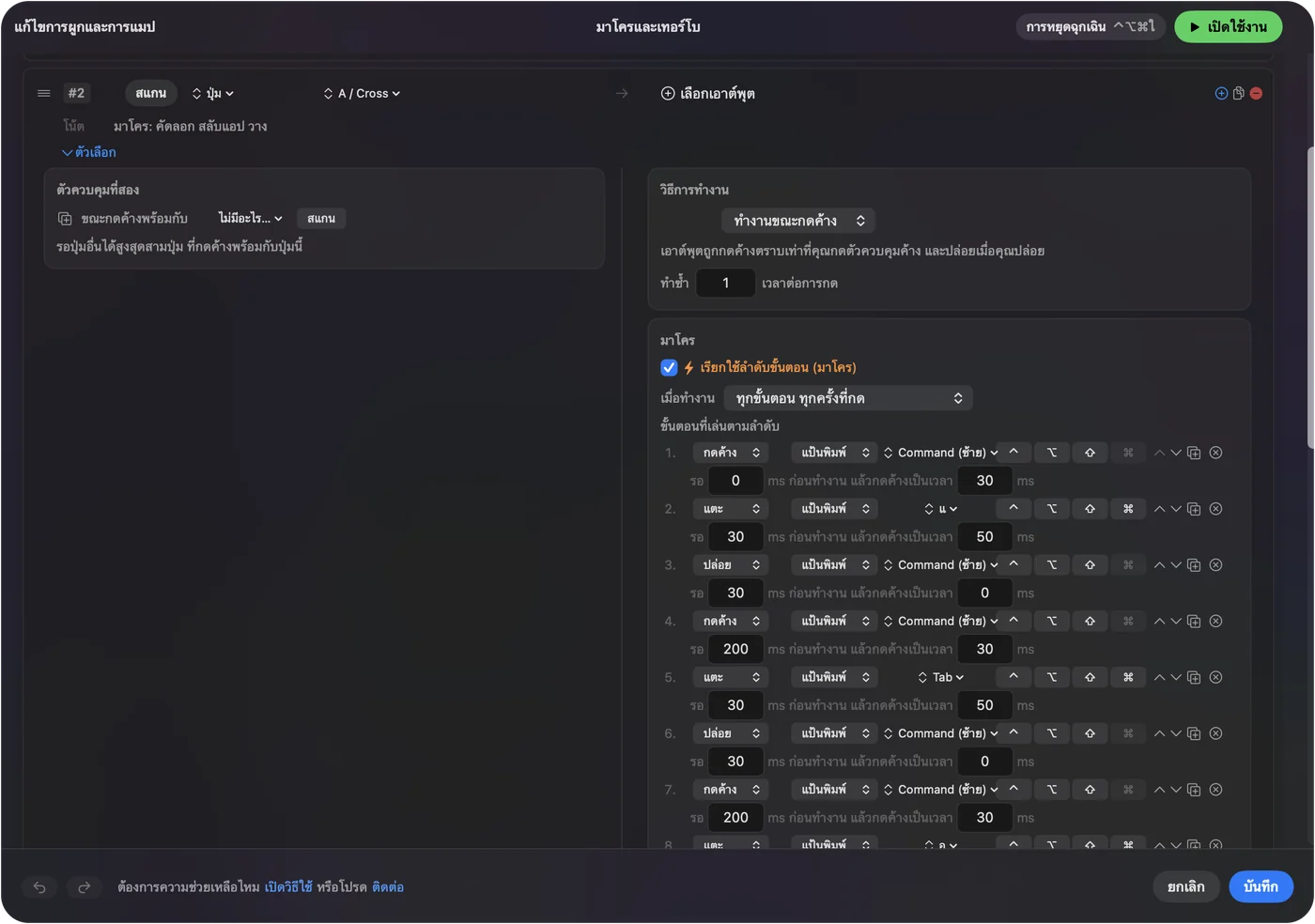The image size is (1315, 924).
Task: Toggle Shift modifier on step 4
Action: point(1090,621)
